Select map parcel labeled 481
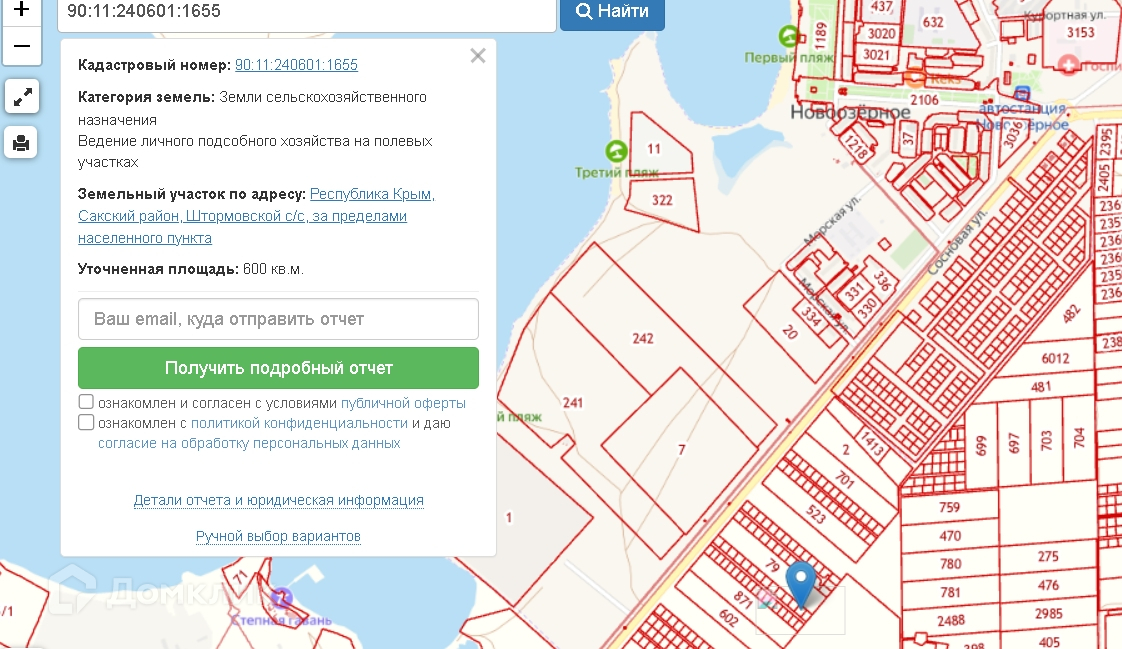Image resolution: width=1122 pixels, height=649 pixels. pyautogui.click(x=1041, y=387)
